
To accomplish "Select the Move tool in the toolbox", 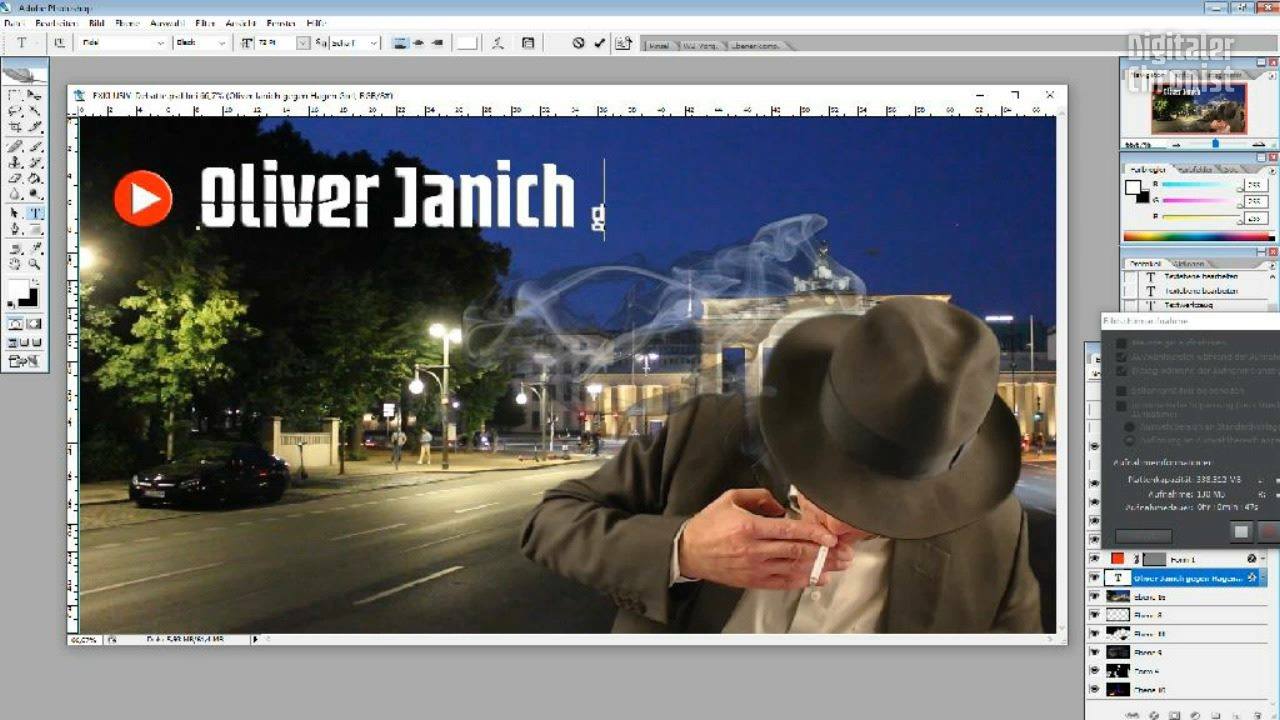I will 34,96.
